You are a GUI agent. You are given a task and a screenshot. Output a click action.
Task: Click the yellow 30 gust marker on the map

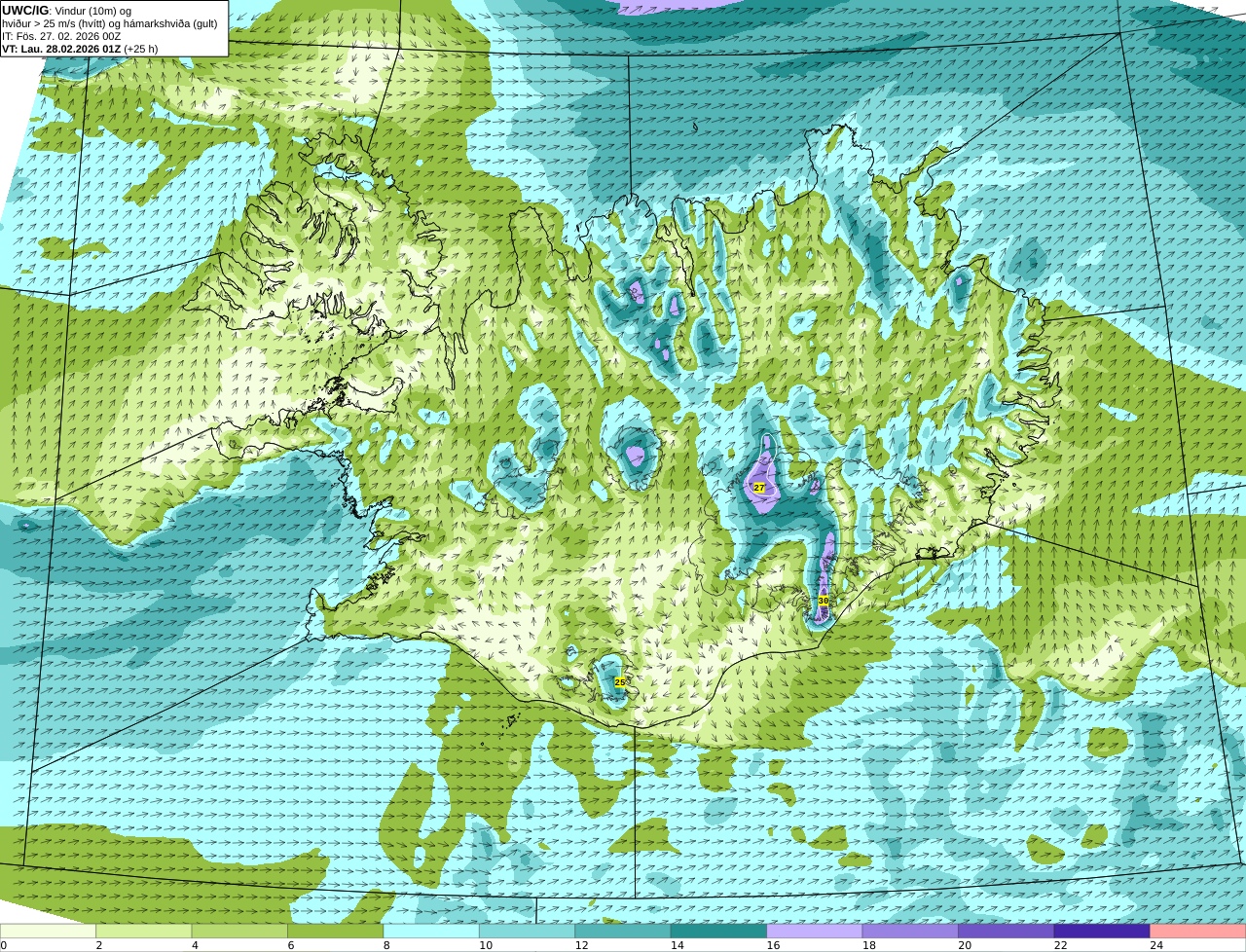coord(824,601)
